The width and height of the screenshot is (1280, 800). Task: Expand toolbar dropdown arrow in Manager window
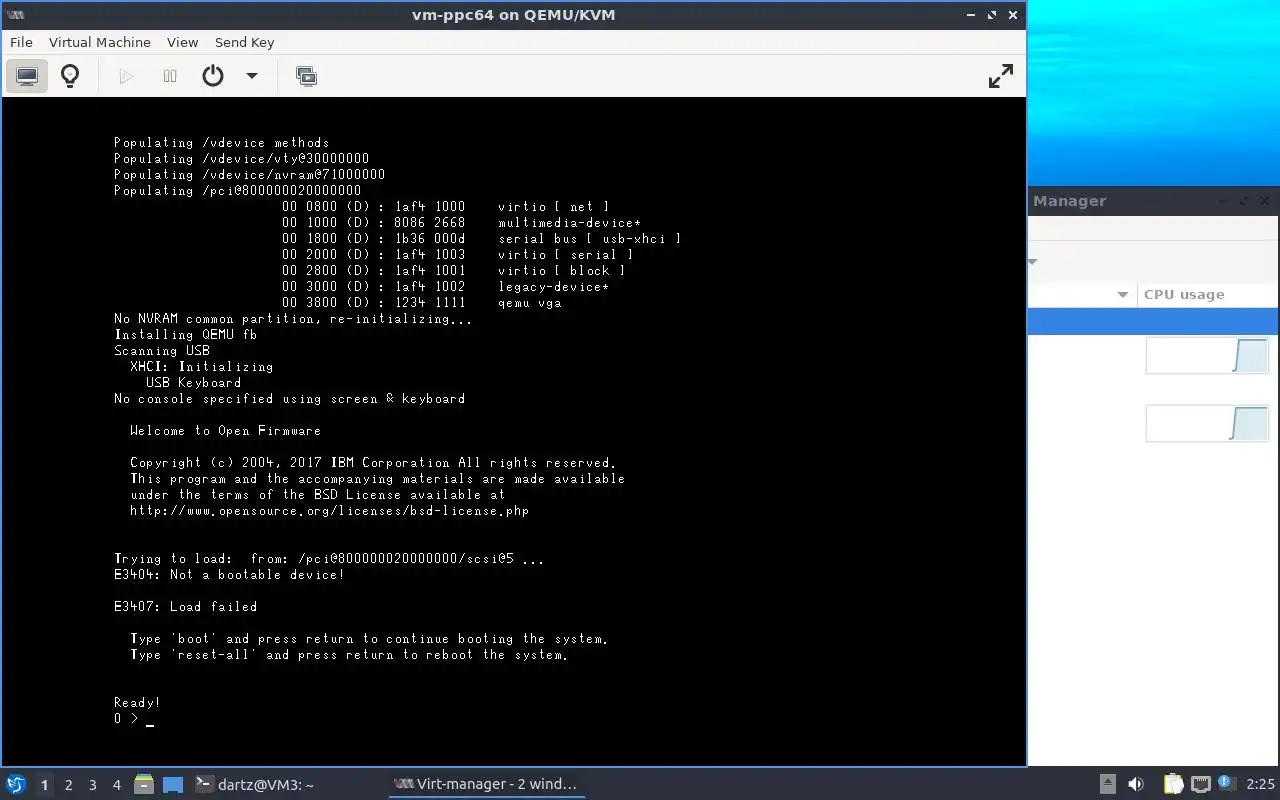coord(1033,262)
